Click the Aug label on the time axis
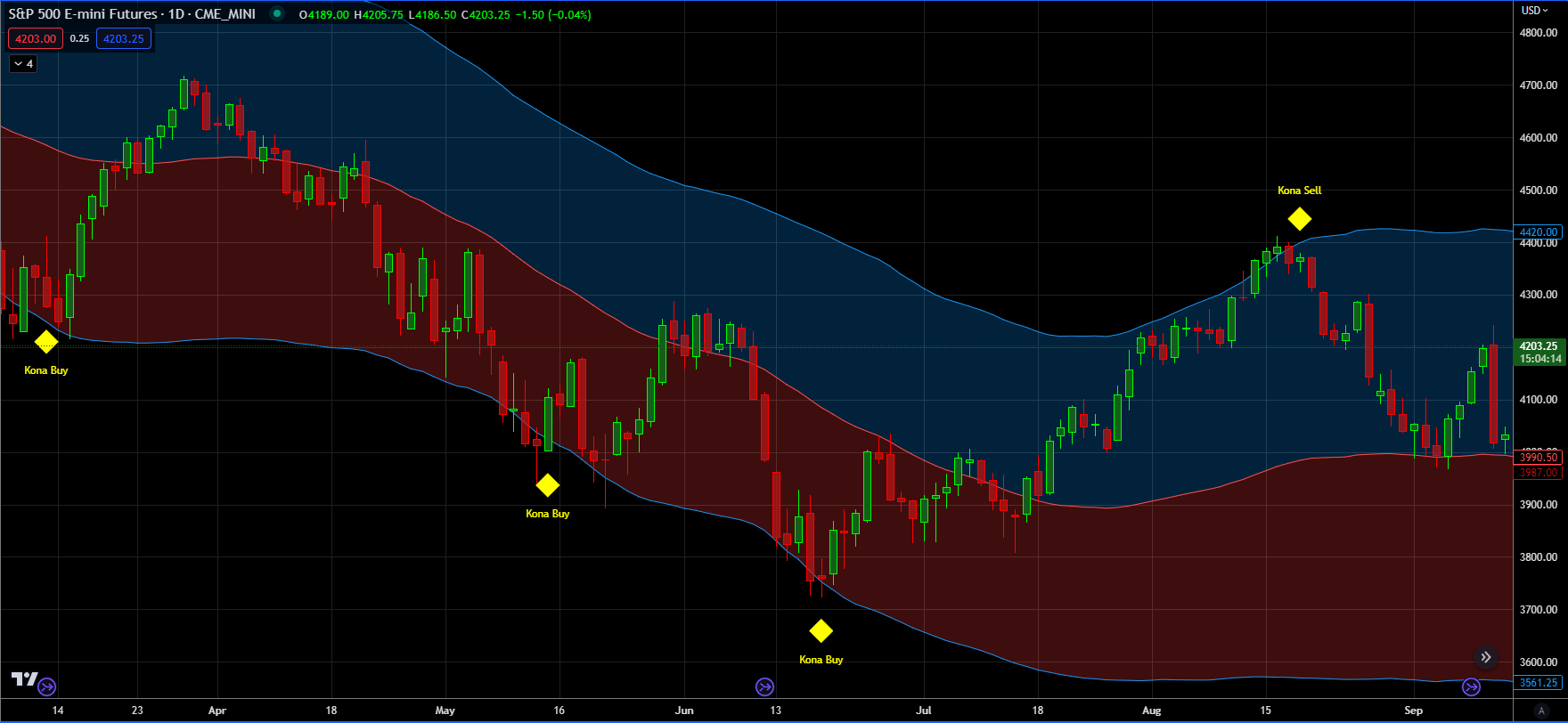 point(1152,711)
